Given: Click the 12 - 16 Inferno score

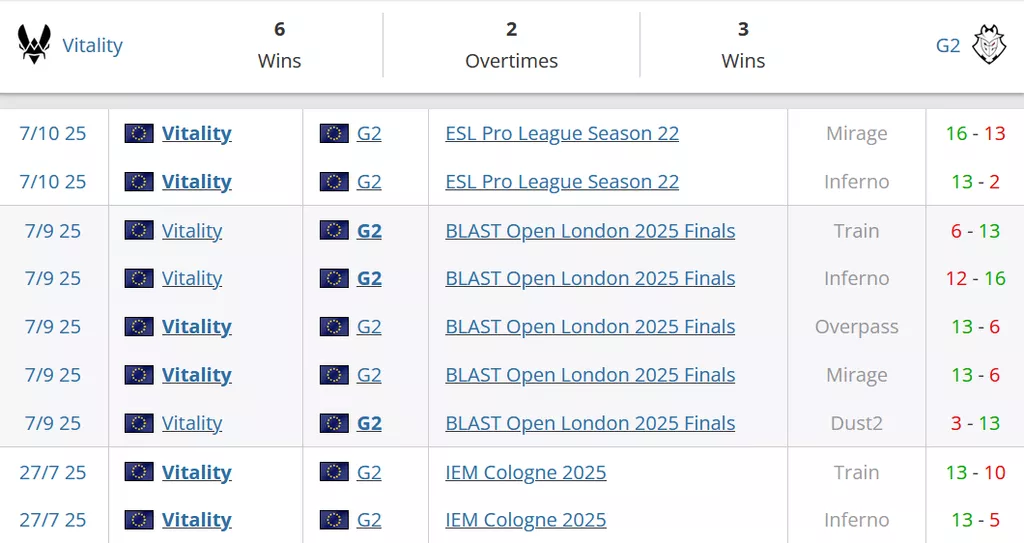Looking at the screenshot, I should click(x=975, y=279).
